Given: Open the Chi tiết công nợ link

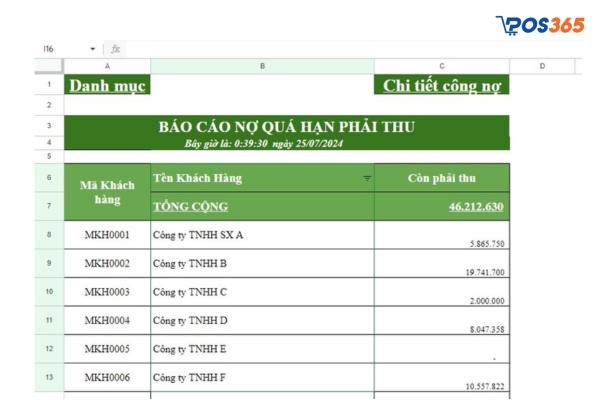Looking at the screenshot, I should point(442,85).
